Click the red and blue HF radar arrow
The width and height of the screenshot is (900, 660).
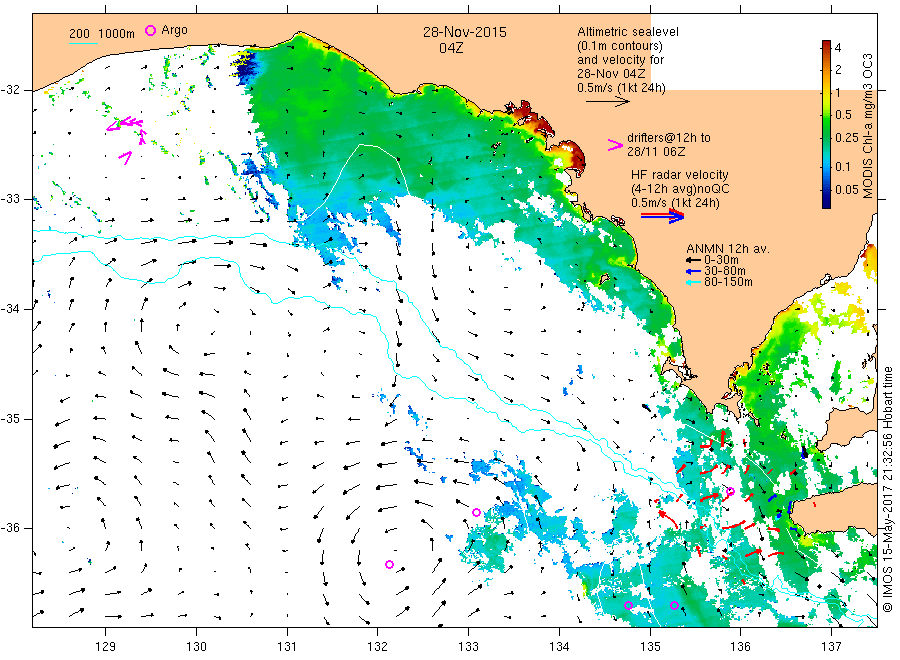(662, 216)
